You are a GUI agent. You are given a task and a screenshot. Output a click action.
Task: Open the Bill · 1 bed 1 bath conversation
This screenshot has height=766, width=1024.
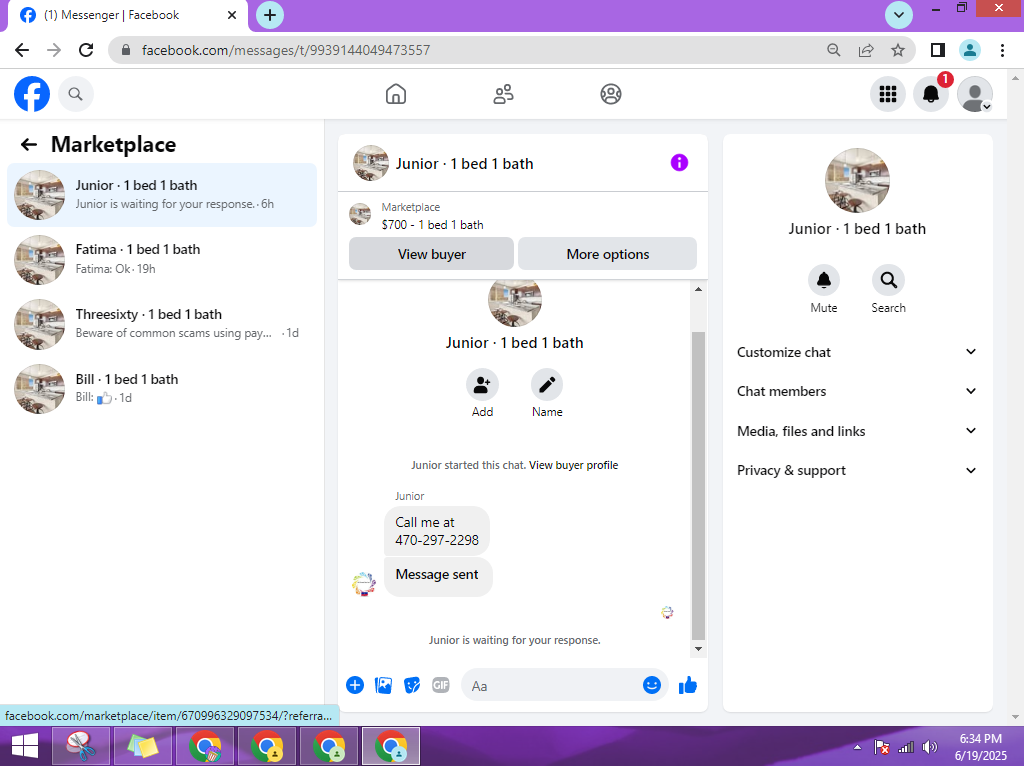coord(161,389)
